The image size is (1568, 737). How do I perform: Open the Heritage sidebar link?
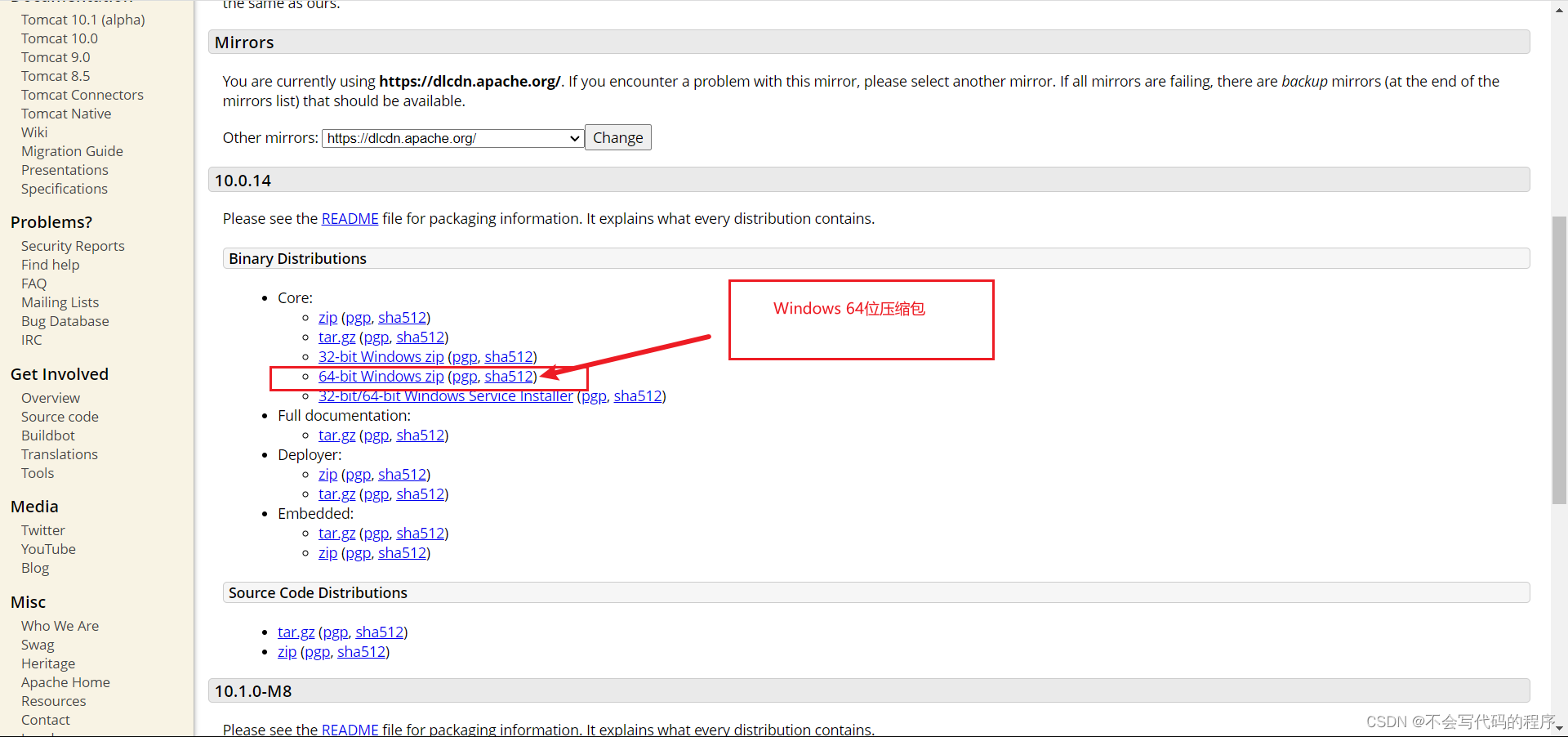click(x=48, y=663)
